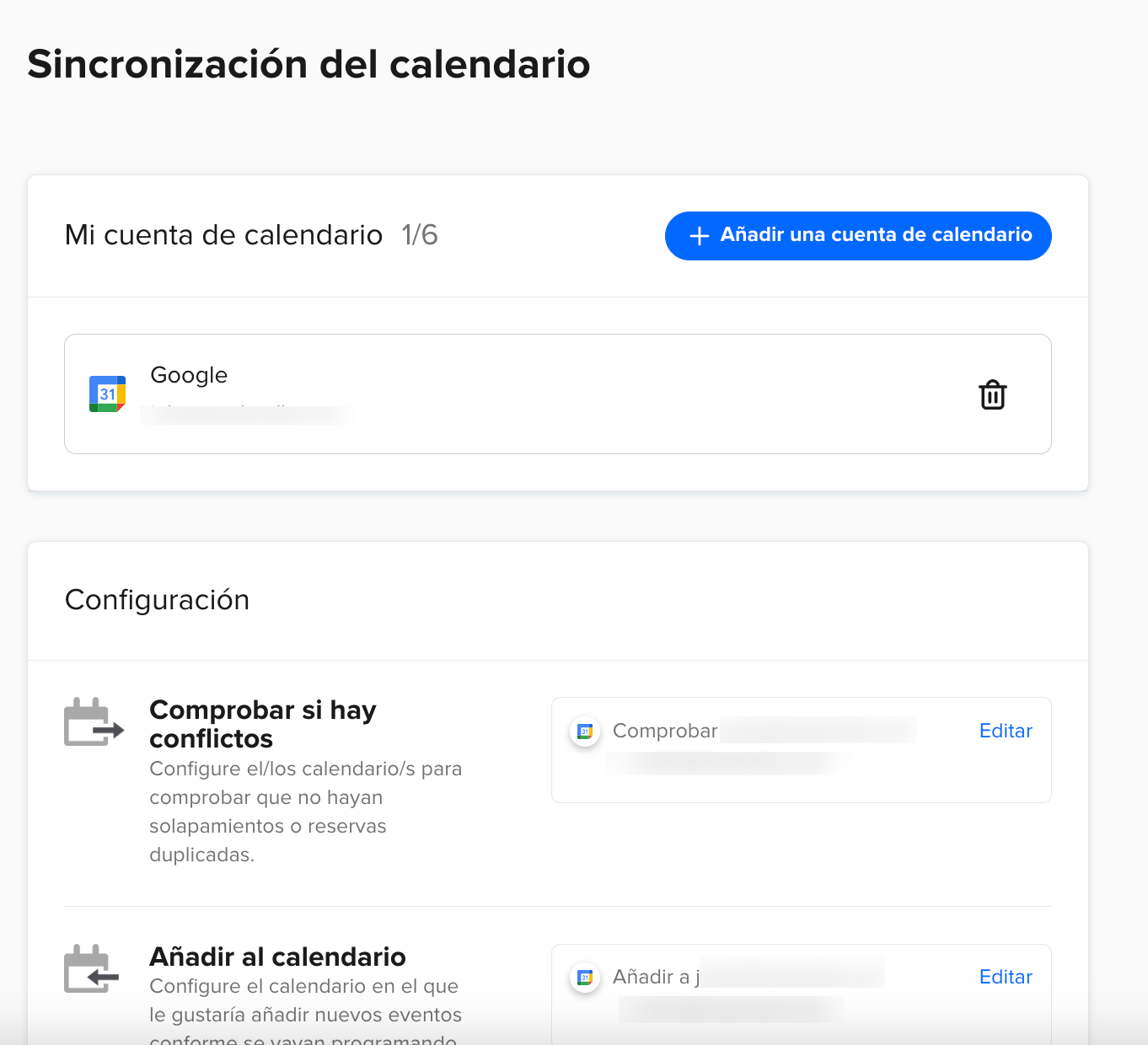Click the Añadir al calendario heading

[277, 957]
